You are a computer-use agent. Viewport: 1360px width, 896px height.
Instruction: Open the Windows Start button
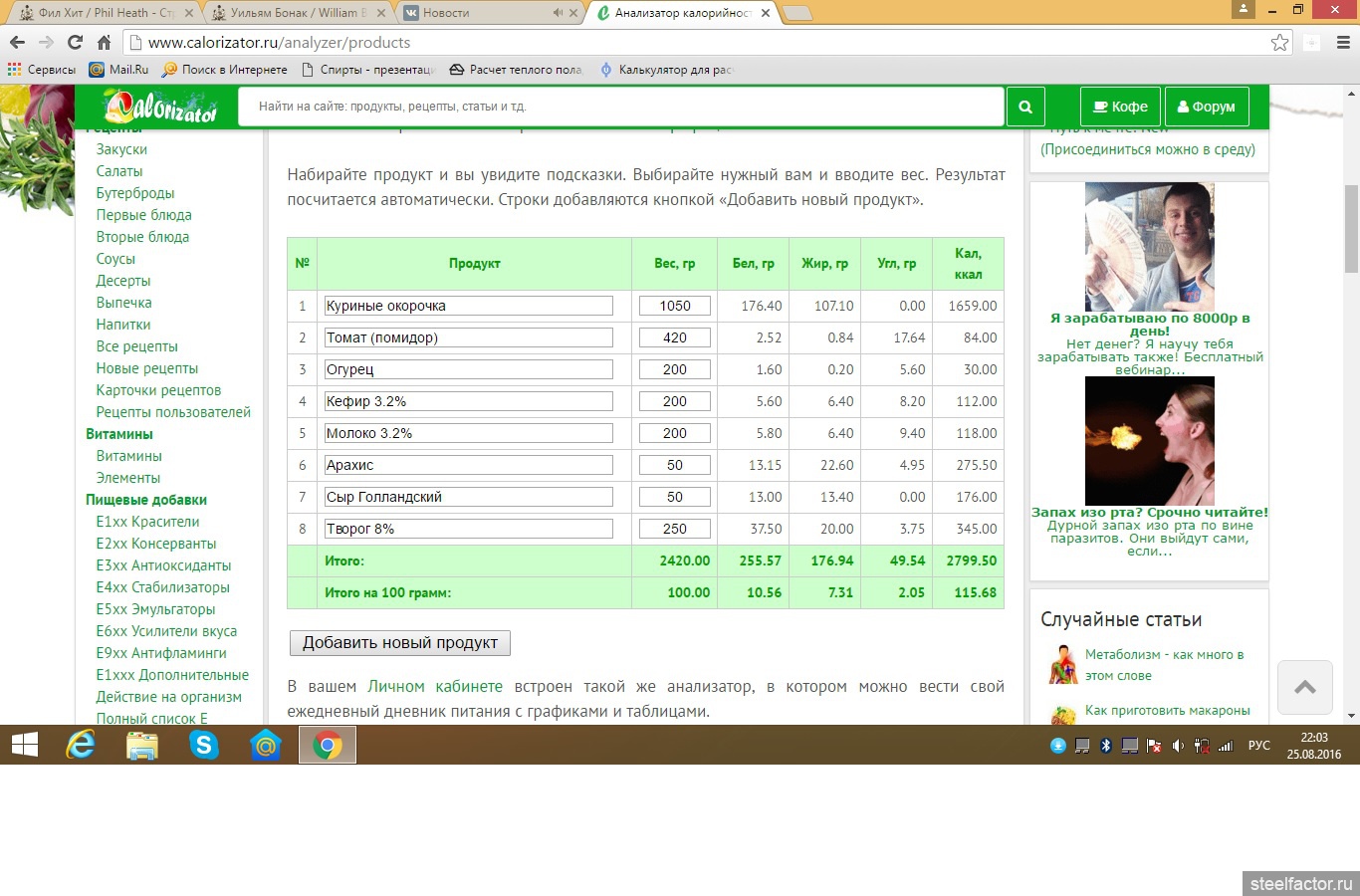tap(24, 745)
